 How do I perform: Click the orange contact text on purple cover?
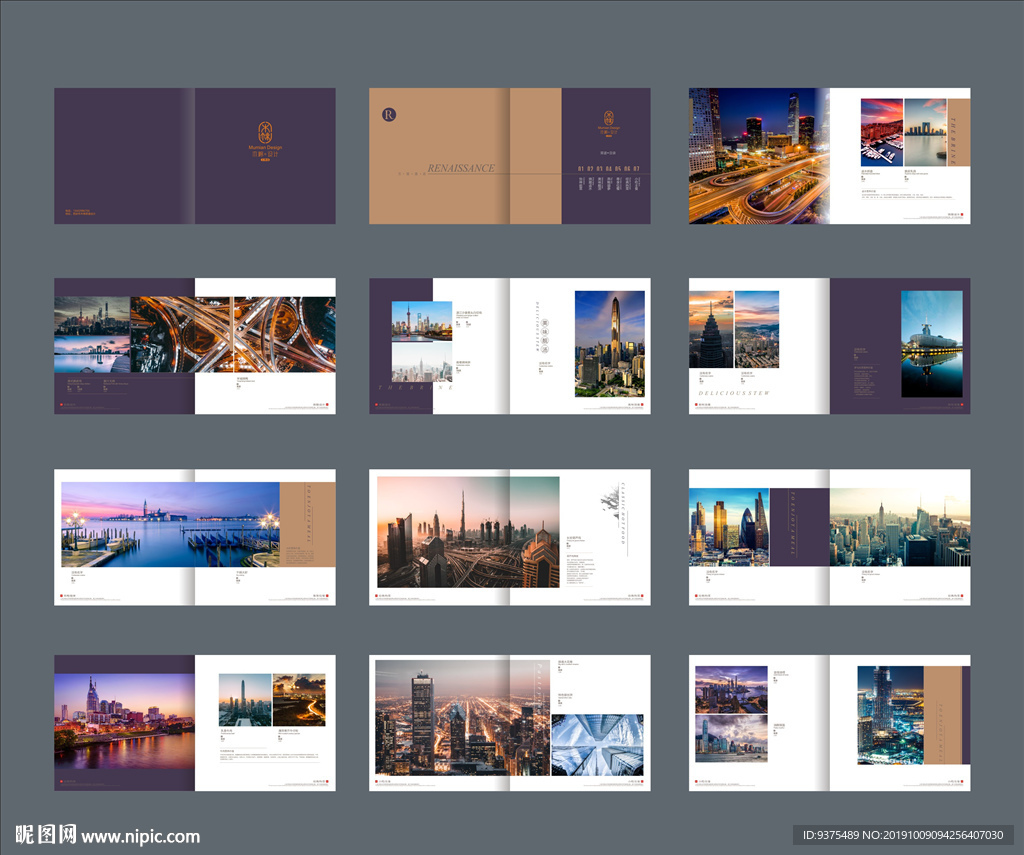80,212
